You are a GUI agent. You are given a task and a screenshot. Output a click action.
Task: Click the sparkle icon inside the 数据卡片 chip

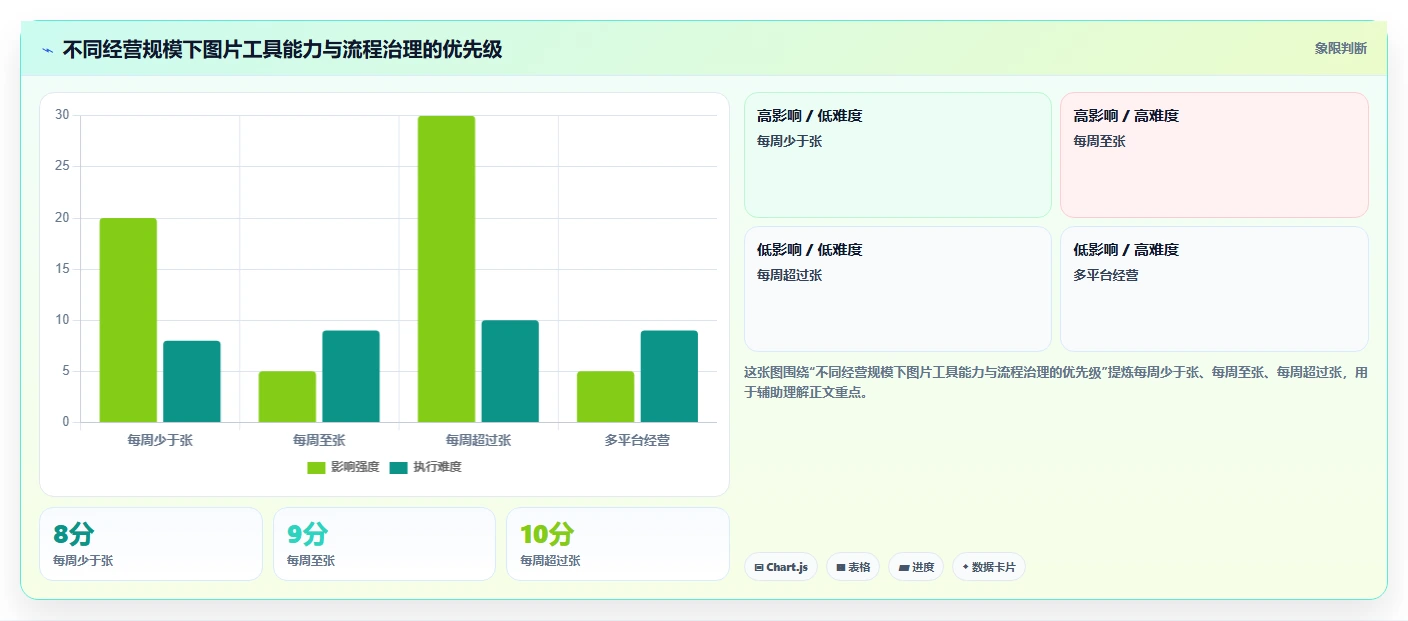(965, 567)
